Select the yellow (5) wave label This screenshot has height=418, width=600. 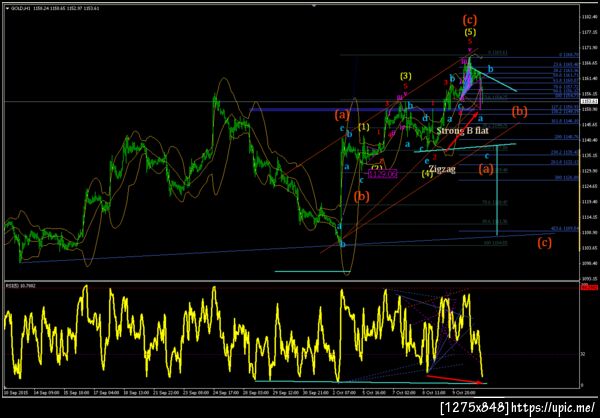470,33
